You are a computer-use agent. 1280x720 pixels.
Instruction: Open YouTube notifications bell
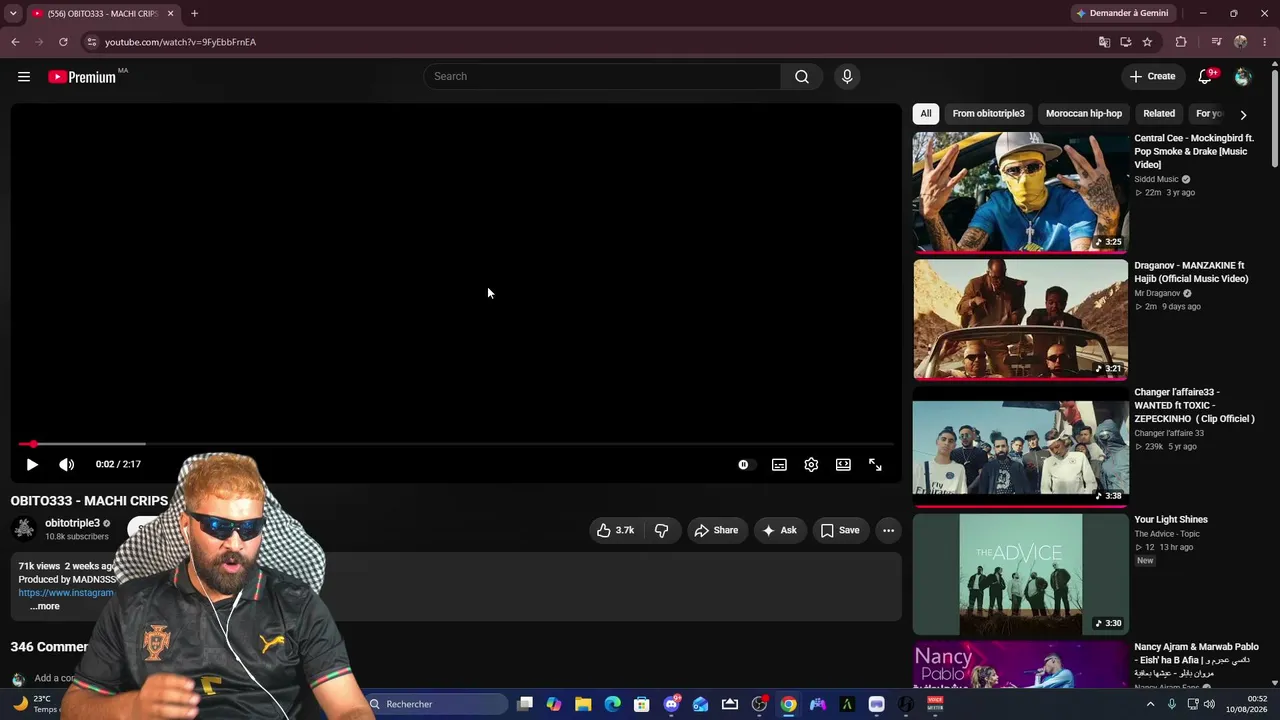pos(1205,77)
